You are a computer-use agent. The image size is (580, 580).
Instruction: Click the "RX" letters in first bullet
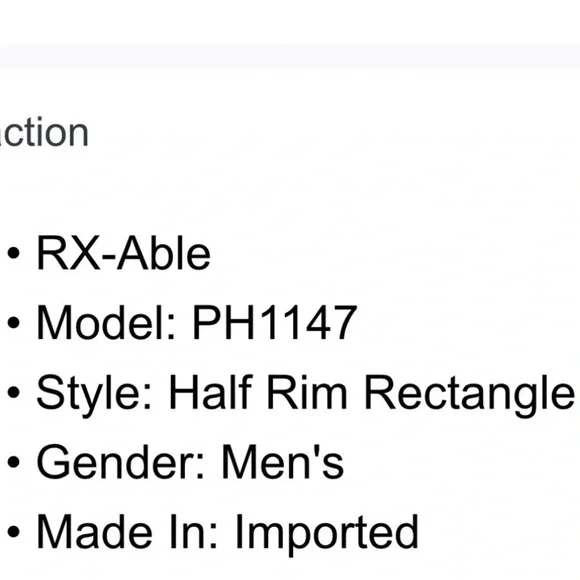pos(68,254)
